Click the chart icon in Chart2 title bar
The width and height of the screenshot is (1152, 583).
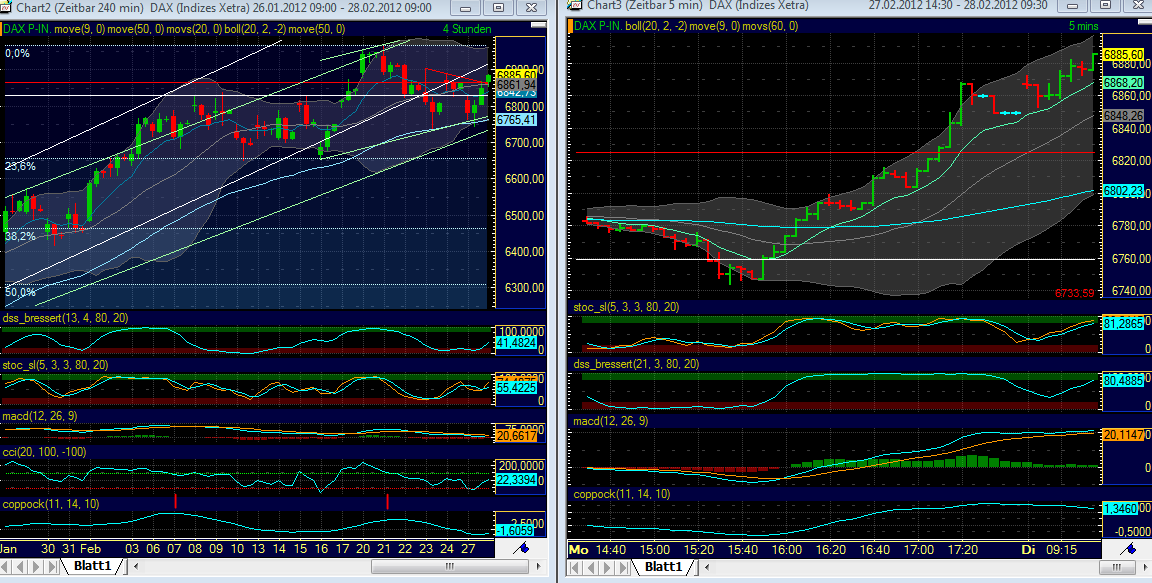(x=8, y=8)
